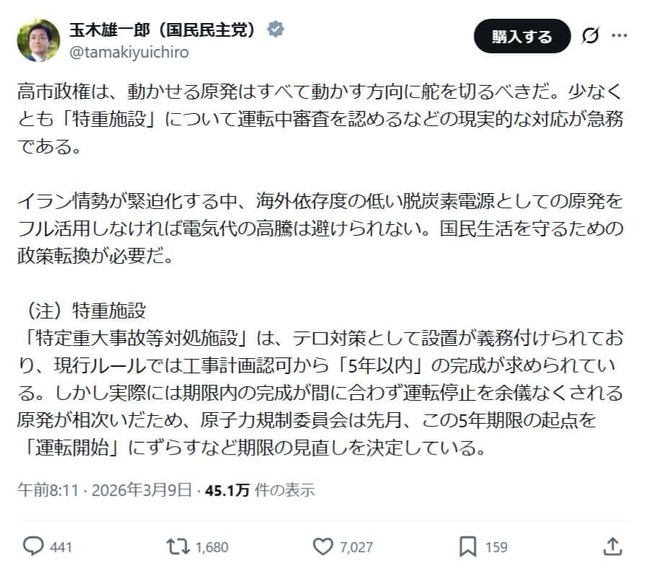Open the @tamakiyuichiro handle link
Viewport: 645px width, 565px height.
(x=128, y=51)
